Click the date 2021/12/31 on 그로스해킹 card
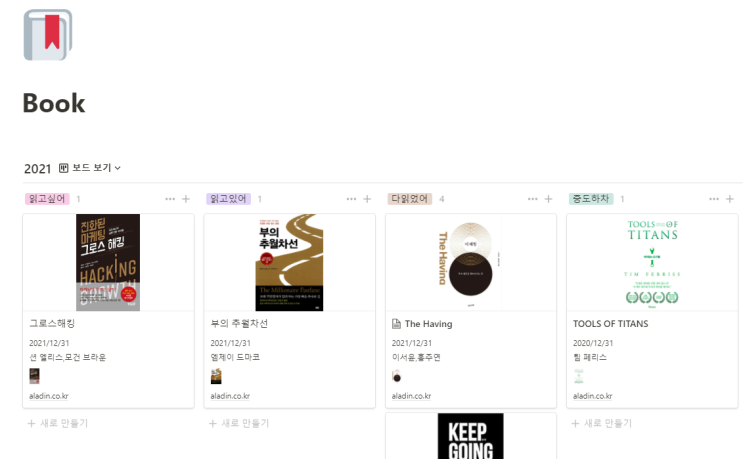743x459 pixels. [49, 343]
